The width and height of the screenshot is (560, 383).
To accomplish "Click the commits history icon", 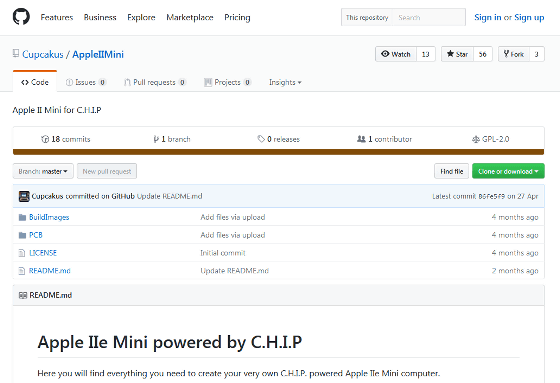I will click(x=45, y=139).
